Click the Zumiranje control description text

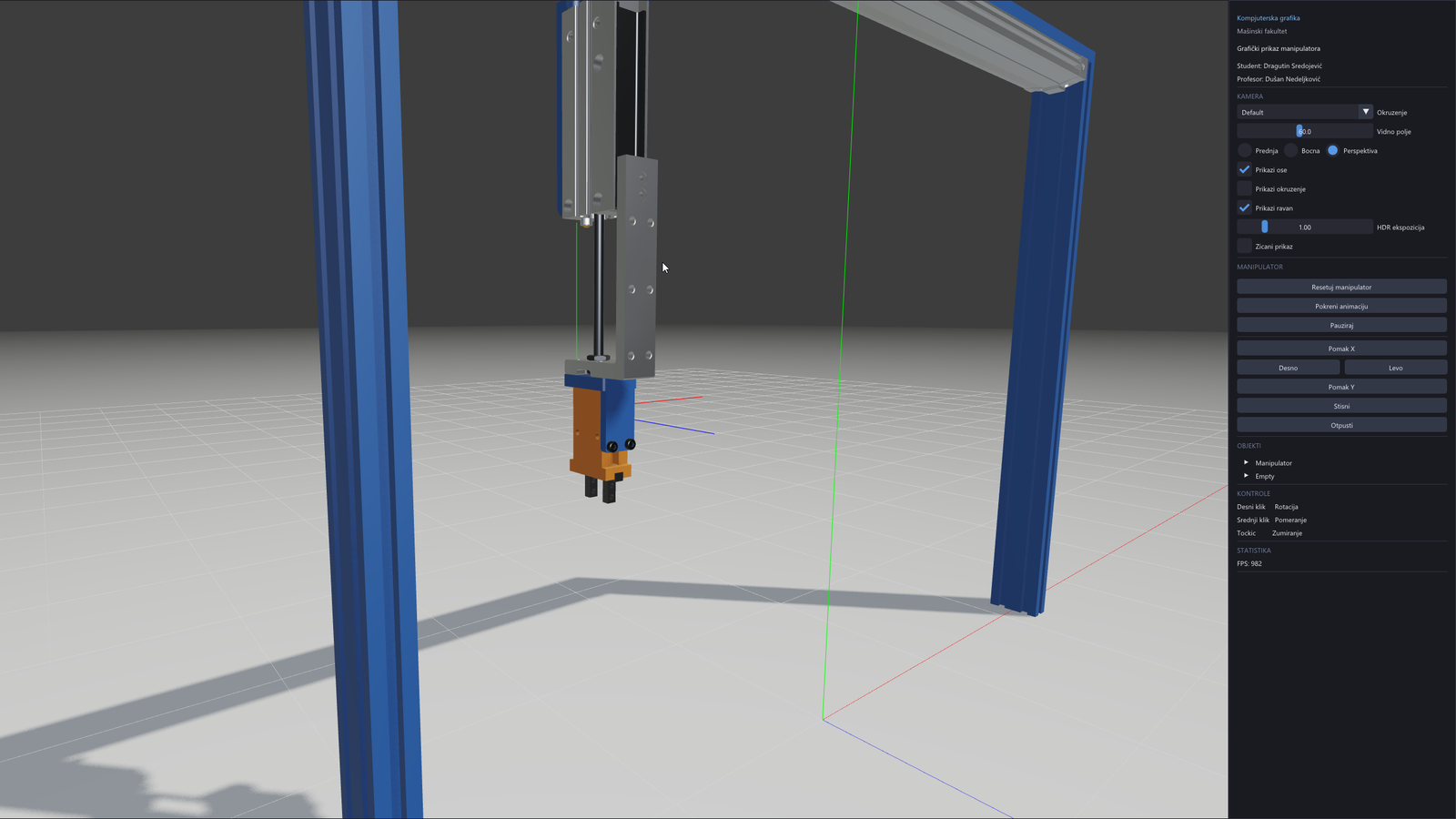pos(1287,533)
